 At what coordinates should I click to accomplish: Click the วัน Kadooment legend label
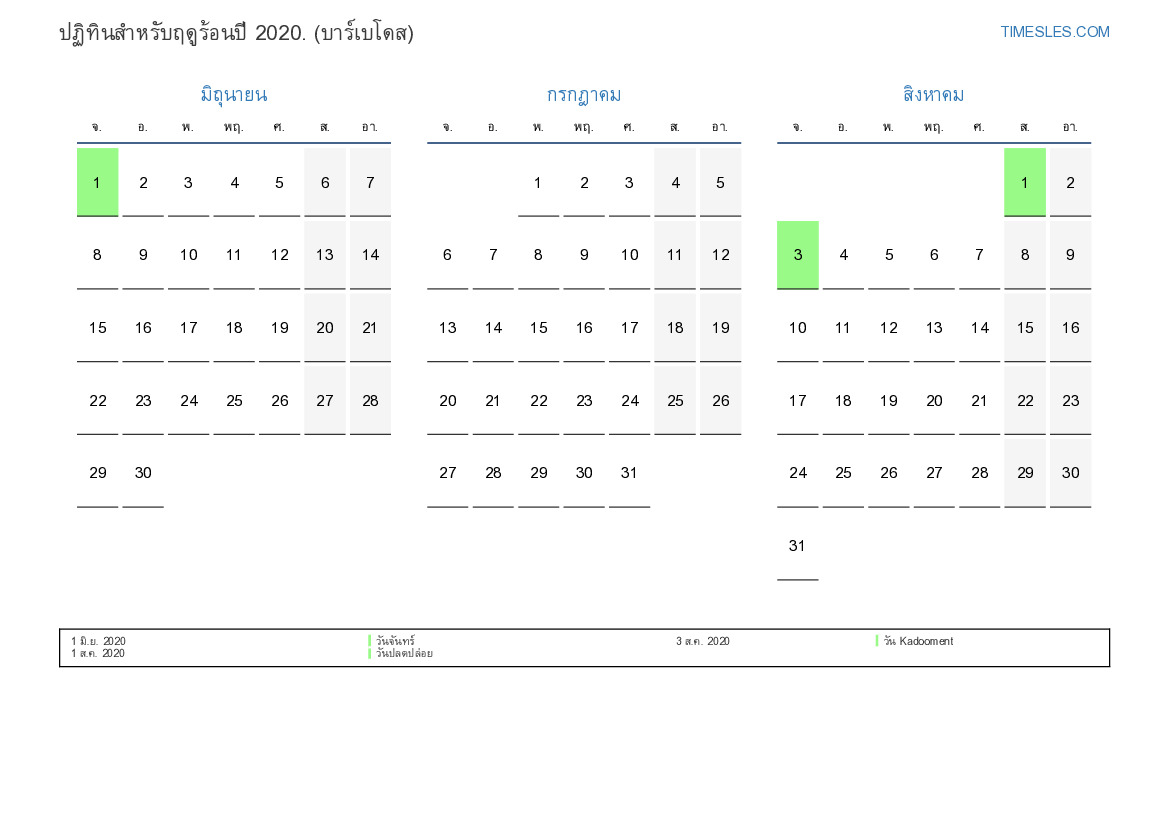(x=919, y=641)
